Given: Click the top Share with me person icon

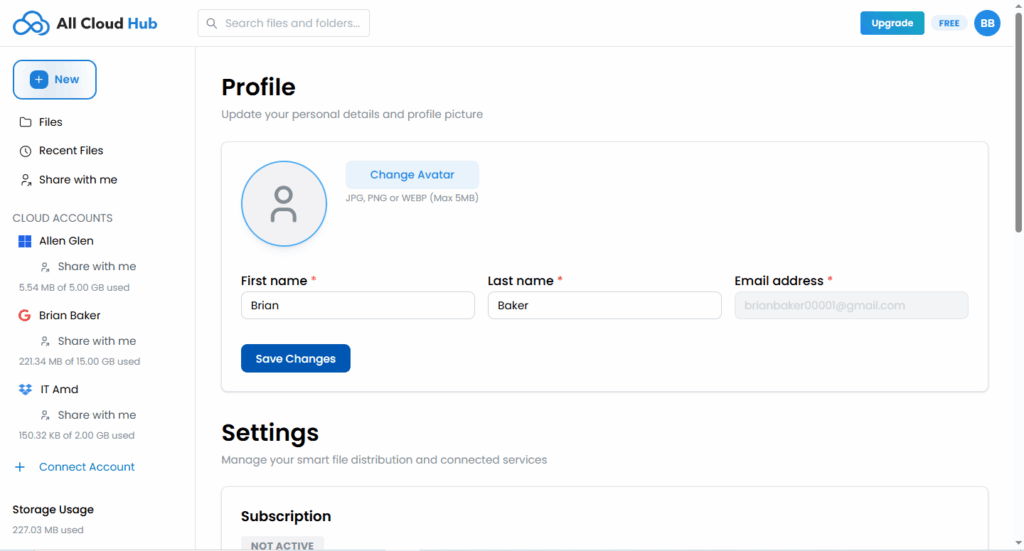Looking at the screenshot, I should 25,180.
